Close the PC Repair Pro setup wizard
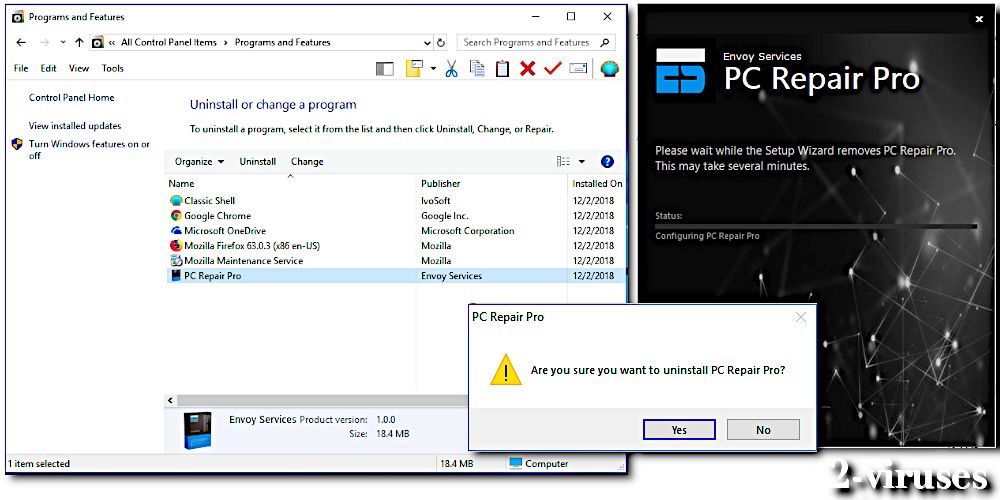Image resolution: width=1000 pixels, height=500 pixels. coord(980,20)
